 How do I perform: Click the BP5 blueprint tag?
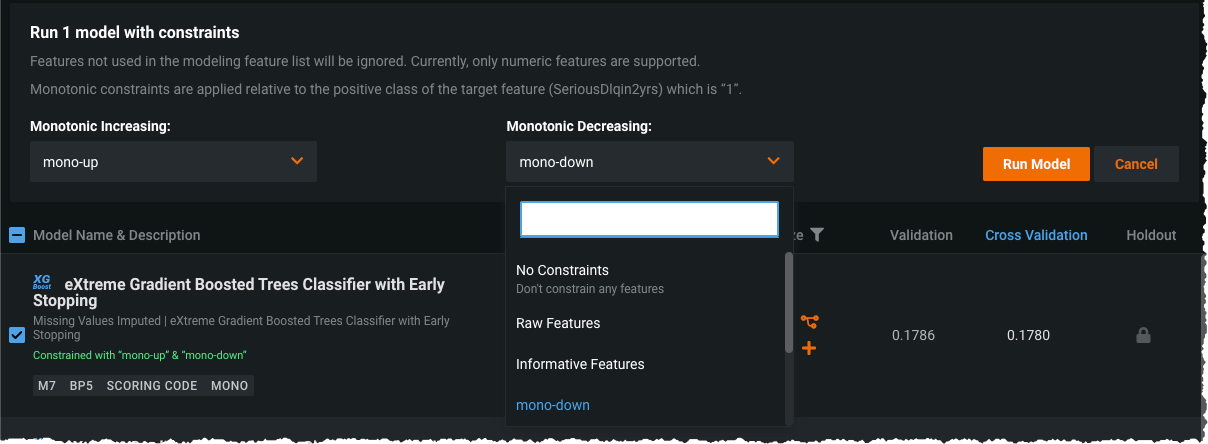[81, 385]
